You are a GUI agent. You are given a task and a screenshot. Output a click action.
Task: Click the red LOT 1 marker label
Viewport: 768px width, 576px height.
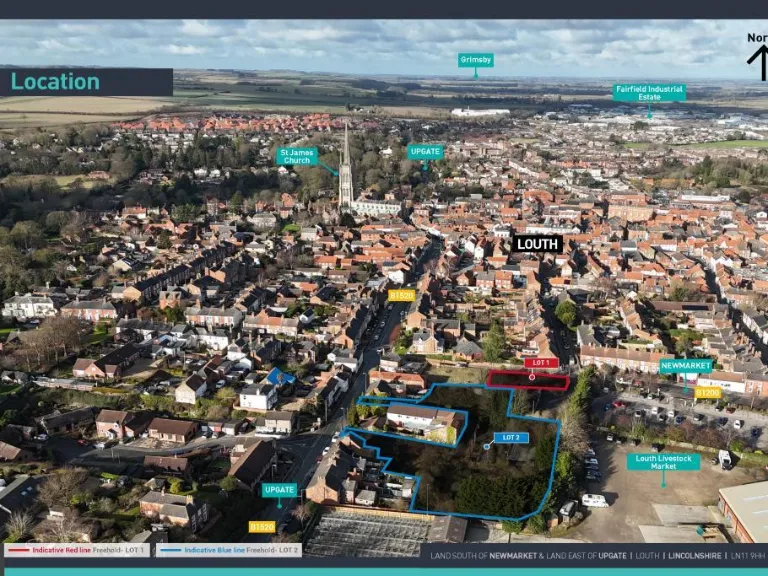coord(541,363)
